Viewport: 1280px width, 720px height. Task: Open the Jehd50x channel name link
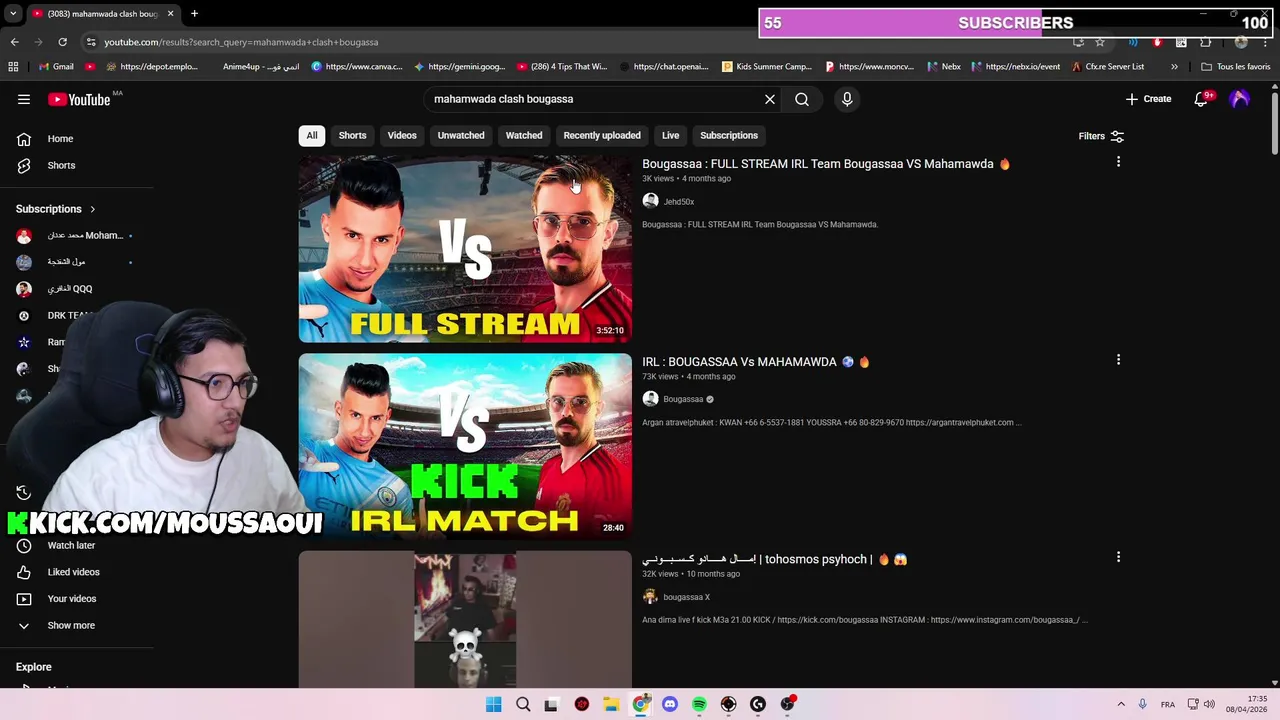pyautogui.click(x=679, y=202)
